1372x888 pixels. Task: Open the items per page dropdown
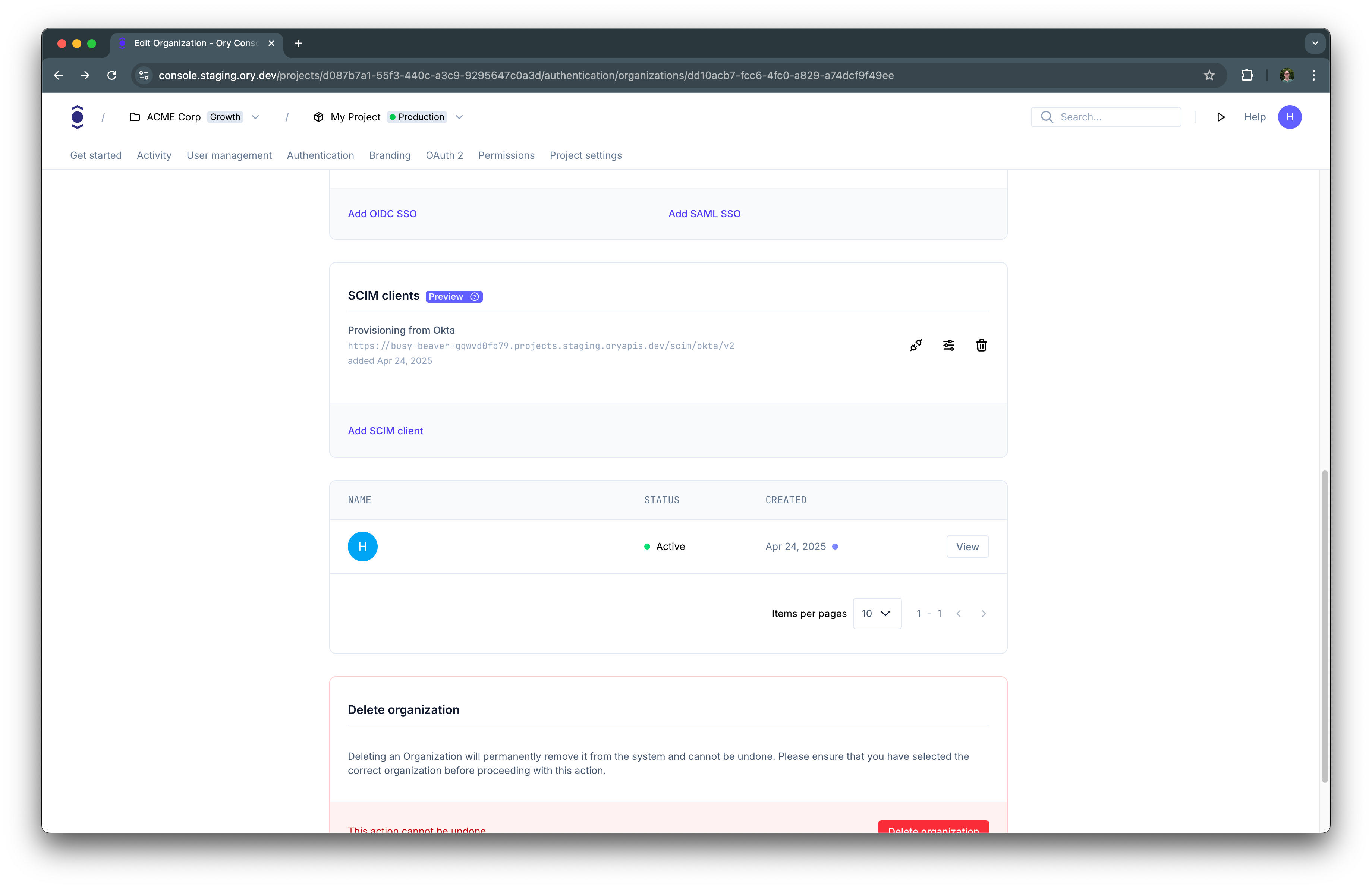point(876,614)
